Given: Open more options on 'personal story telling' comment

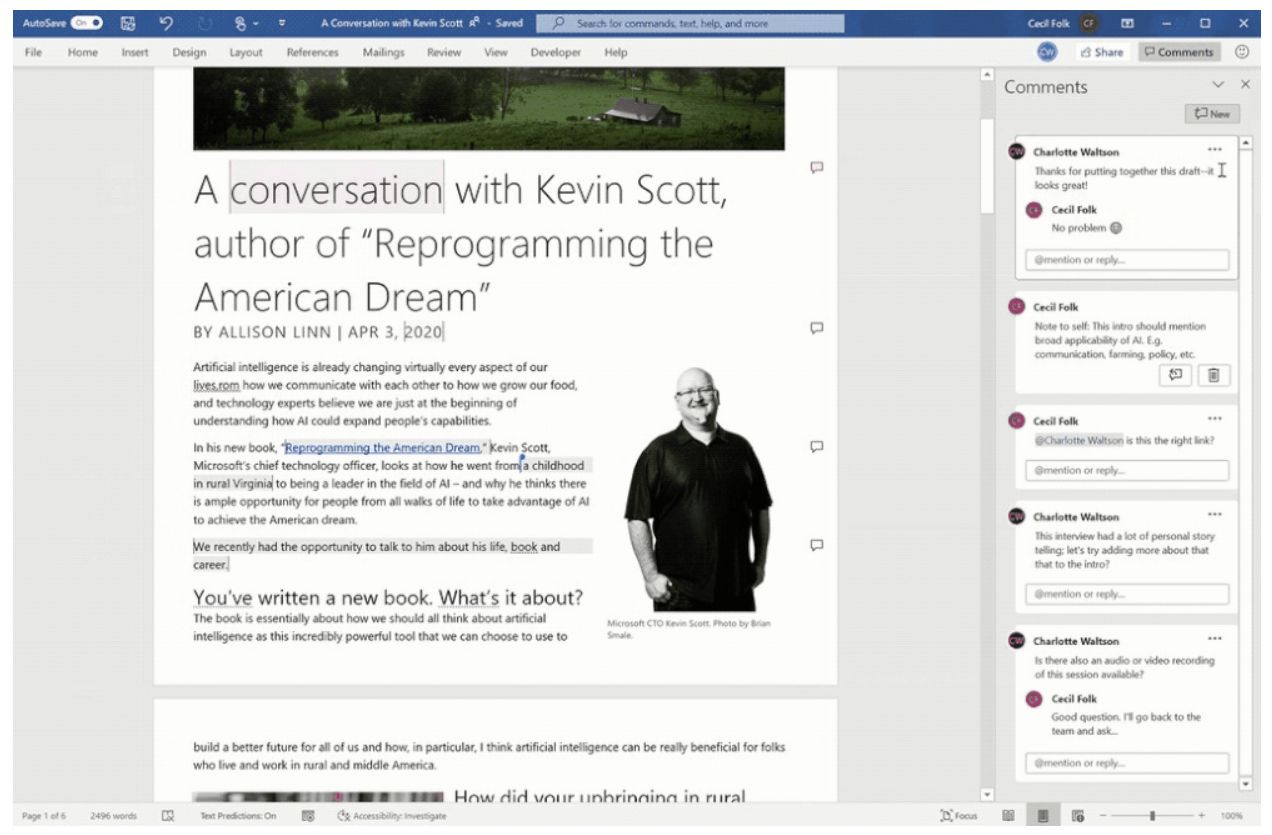Looking at the screenshot, I should pyautogui.click(x=1215, y=515).
